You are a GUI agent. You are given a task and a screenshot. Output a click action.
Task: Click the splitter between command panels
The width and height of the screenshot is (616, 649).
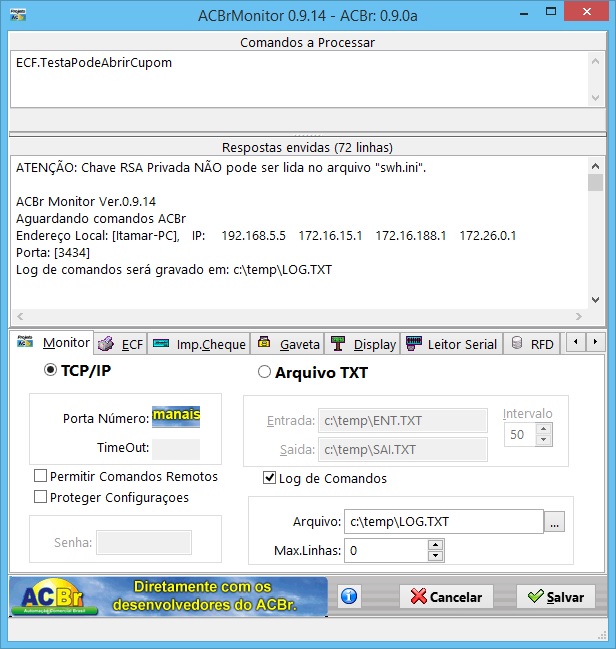pos(308,135)
